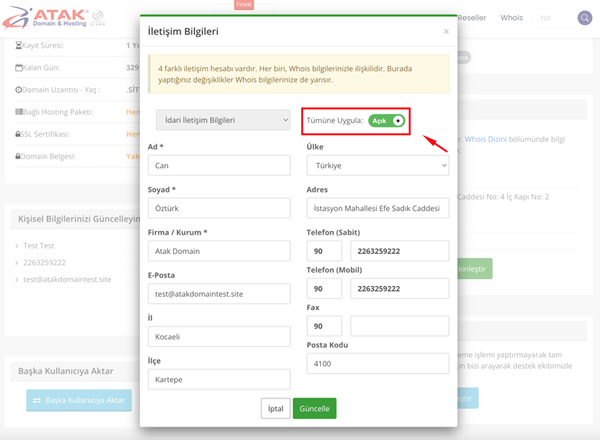Click the Domain Belgesi lock icon
Image resolution: width=600 pixels, height=440 pixels.
pos(18,156)
